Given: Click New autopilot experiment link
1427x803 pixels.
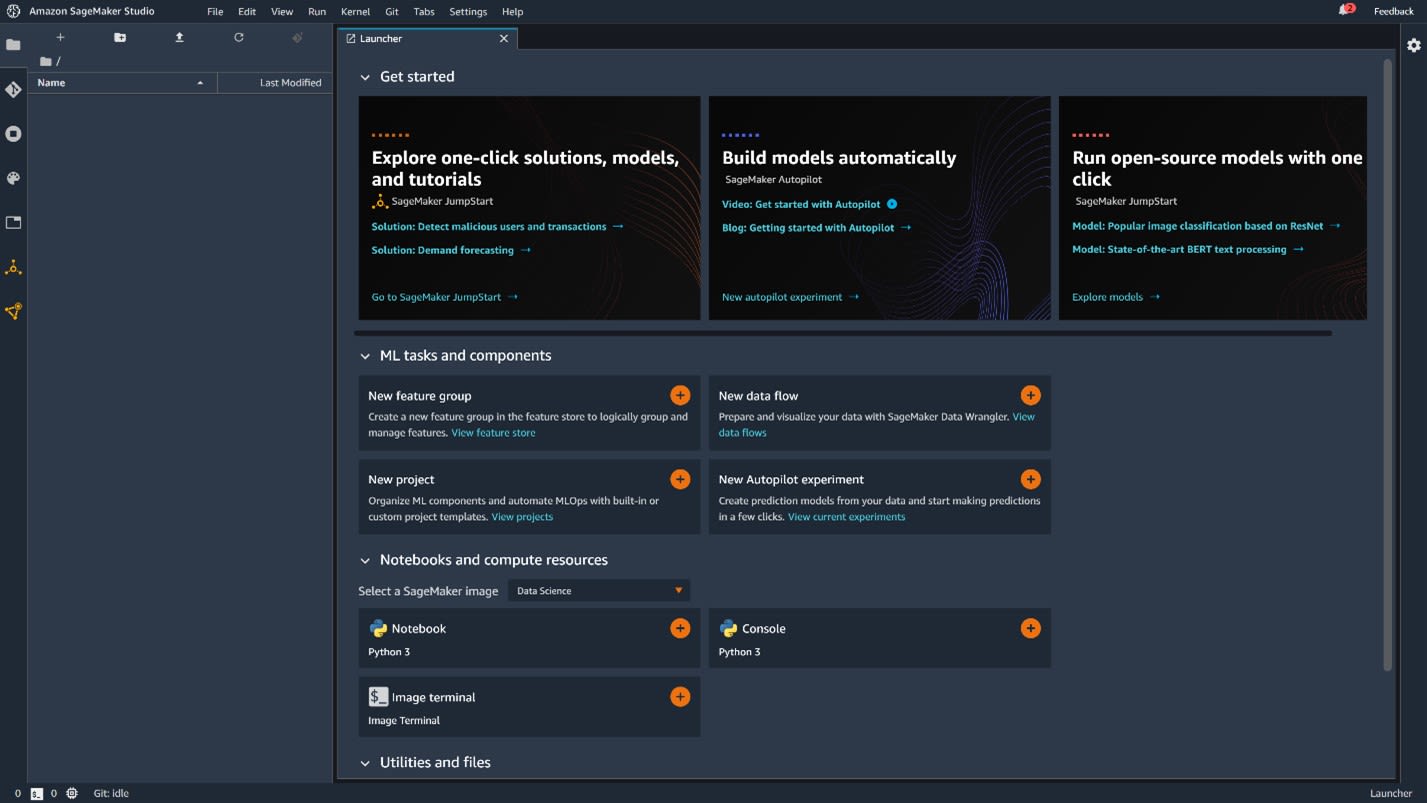Looking at the screenshot, I should (790, 297).
